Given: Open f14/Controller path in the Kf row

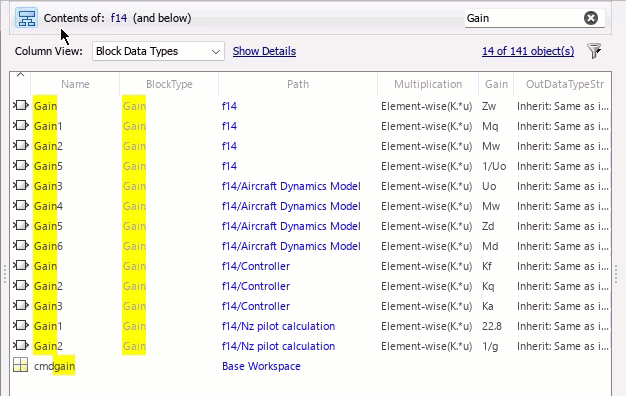Looking at the screenshot, I should tap(256, 266).
